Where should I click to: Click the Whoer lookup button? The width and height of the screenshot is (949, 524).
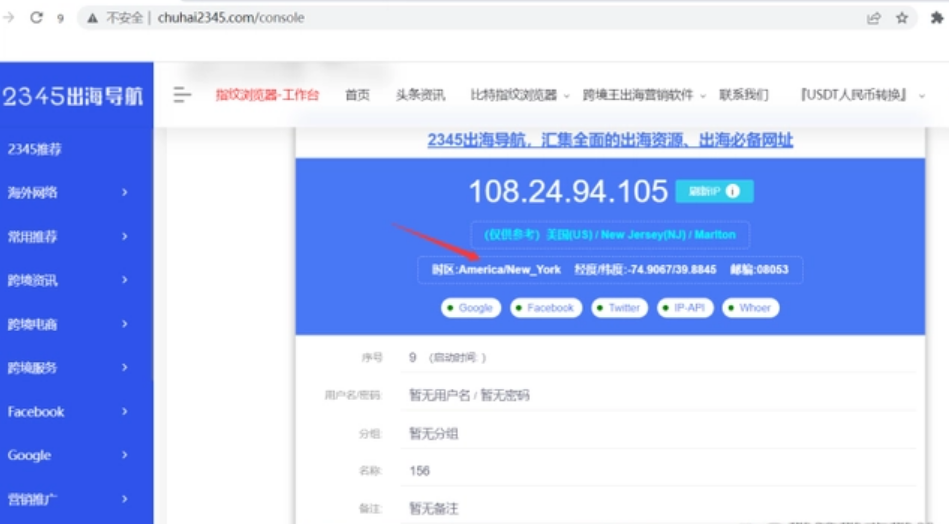[x=749, y=308]
